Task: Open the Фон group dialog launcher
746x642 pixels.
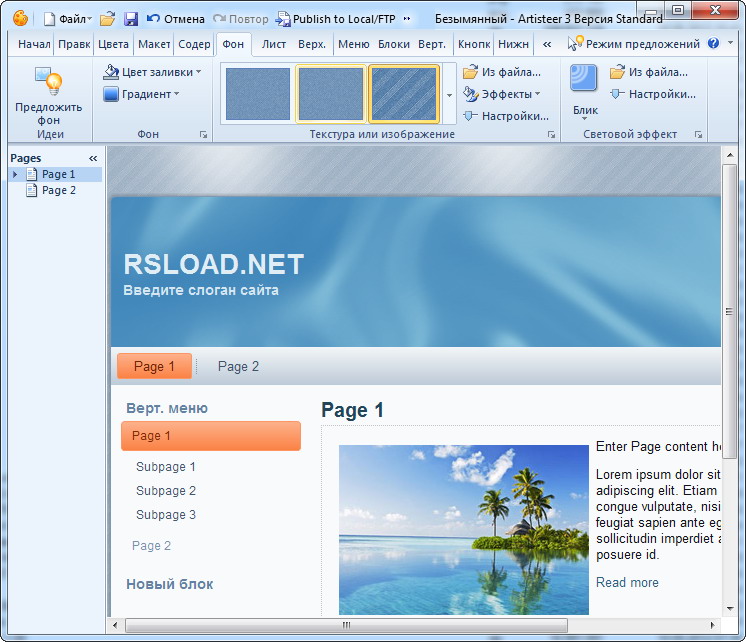Action: [x=204, y=135]
